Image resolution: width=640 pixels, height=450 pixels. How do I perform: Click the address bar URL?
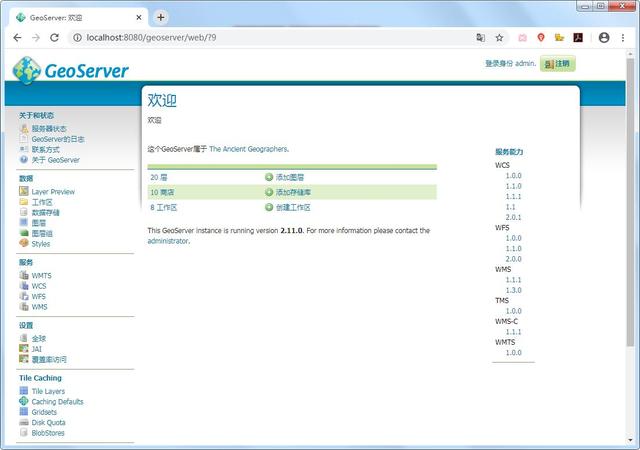click(x=151, y=38)
